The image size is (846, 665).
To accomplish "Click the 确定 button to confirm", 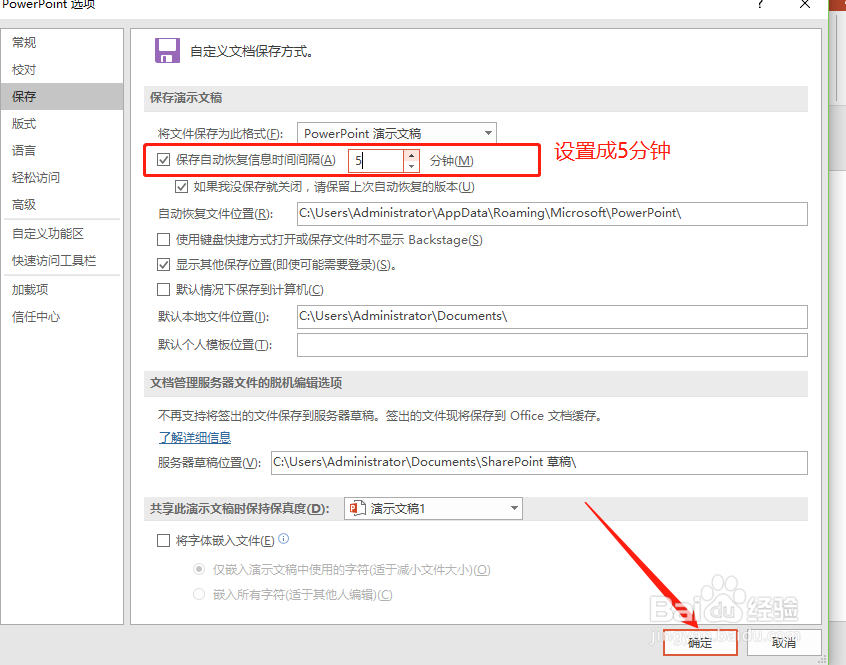I will (x=700, y=643).
